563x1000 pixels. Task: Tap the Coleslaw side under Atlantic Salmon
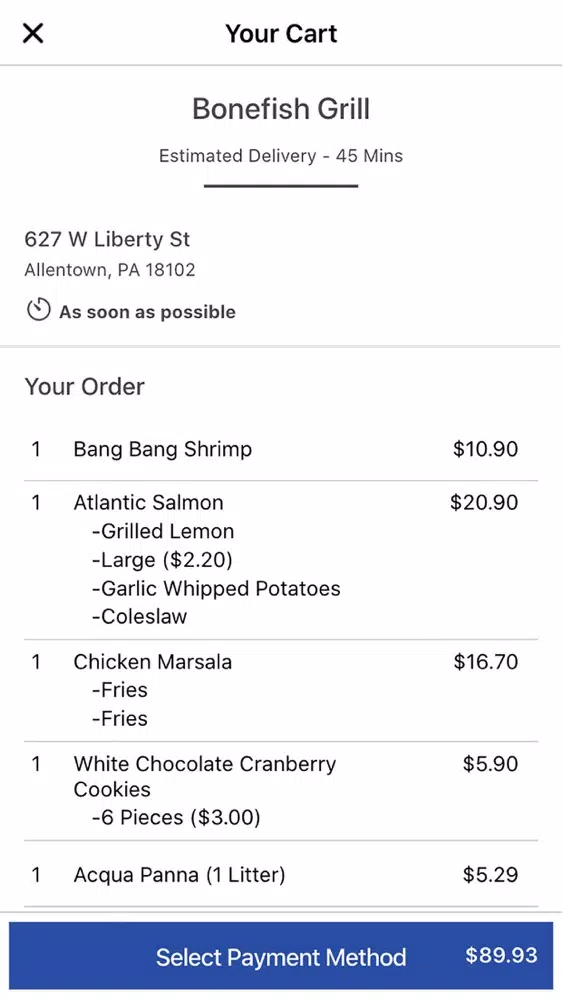point(140,617)
